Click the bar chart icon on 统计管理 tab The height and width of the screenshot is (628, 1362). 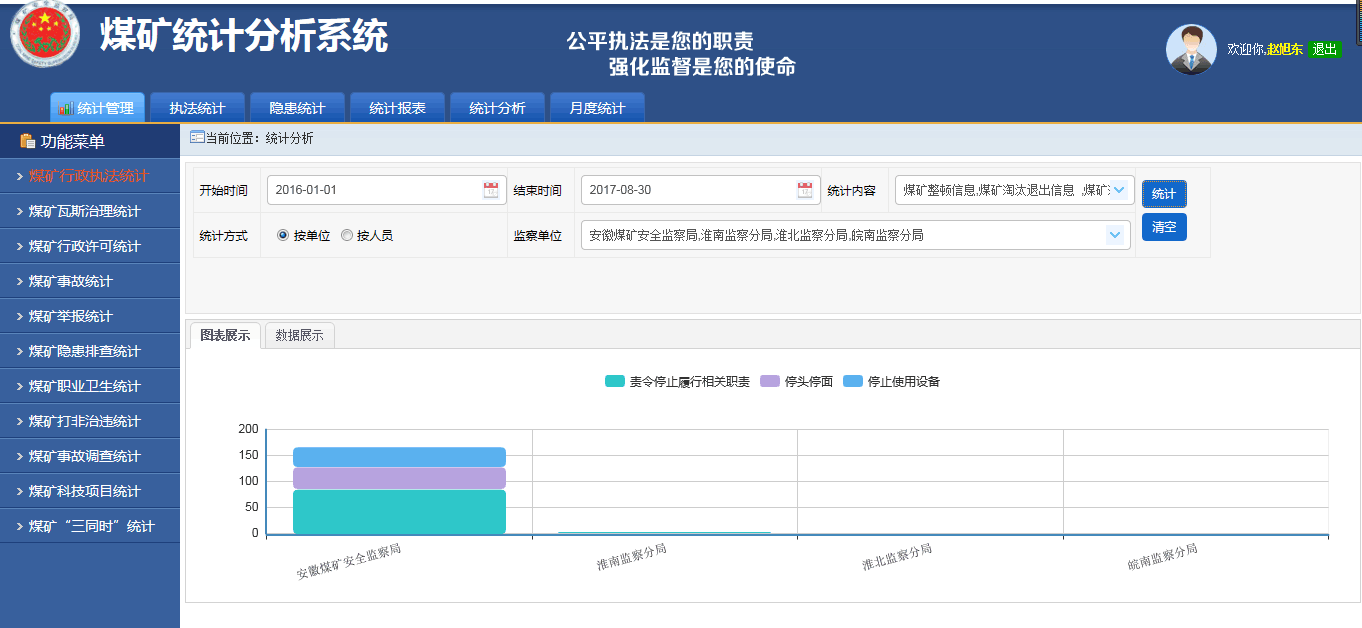point(65,108)
